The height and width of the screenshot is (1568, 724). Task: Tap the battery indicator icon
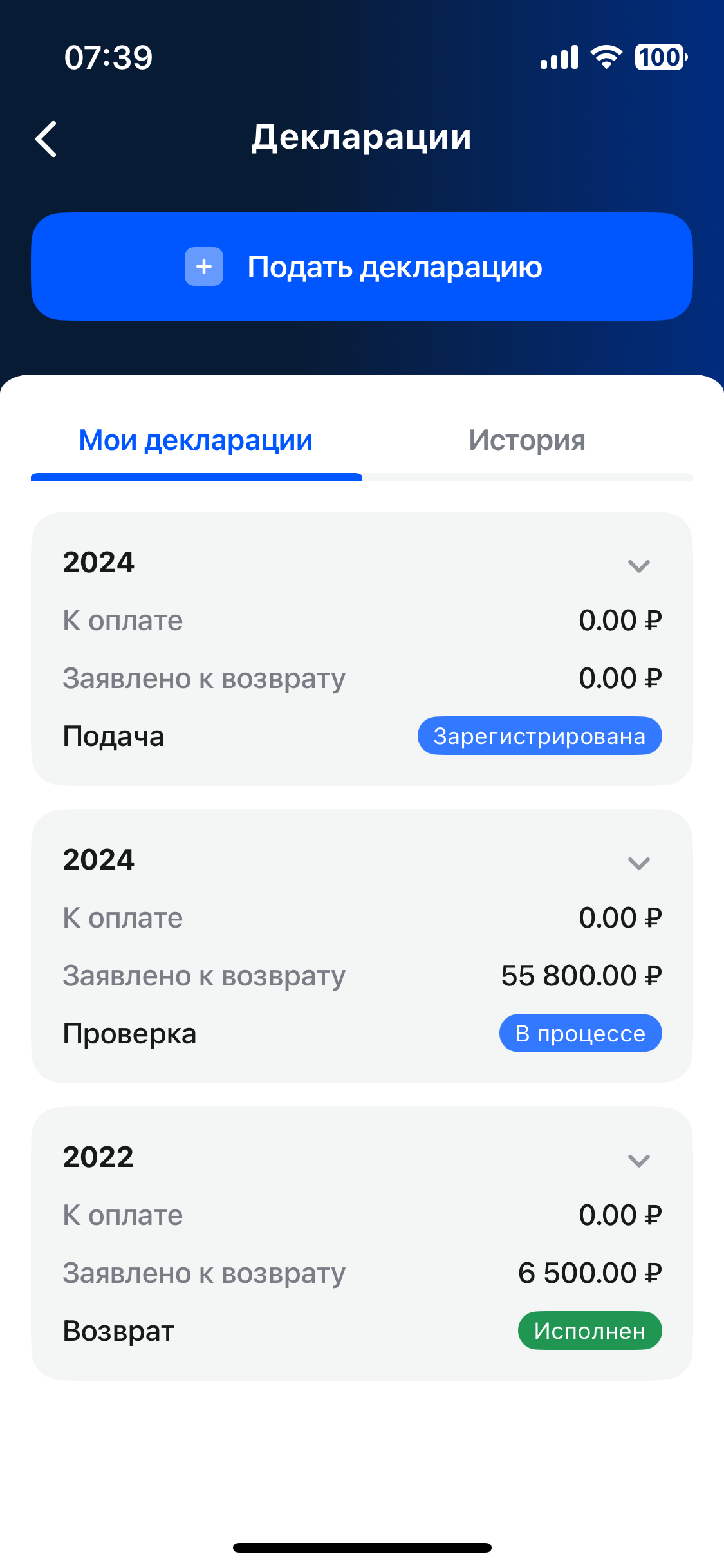click(x=661, y=57)
